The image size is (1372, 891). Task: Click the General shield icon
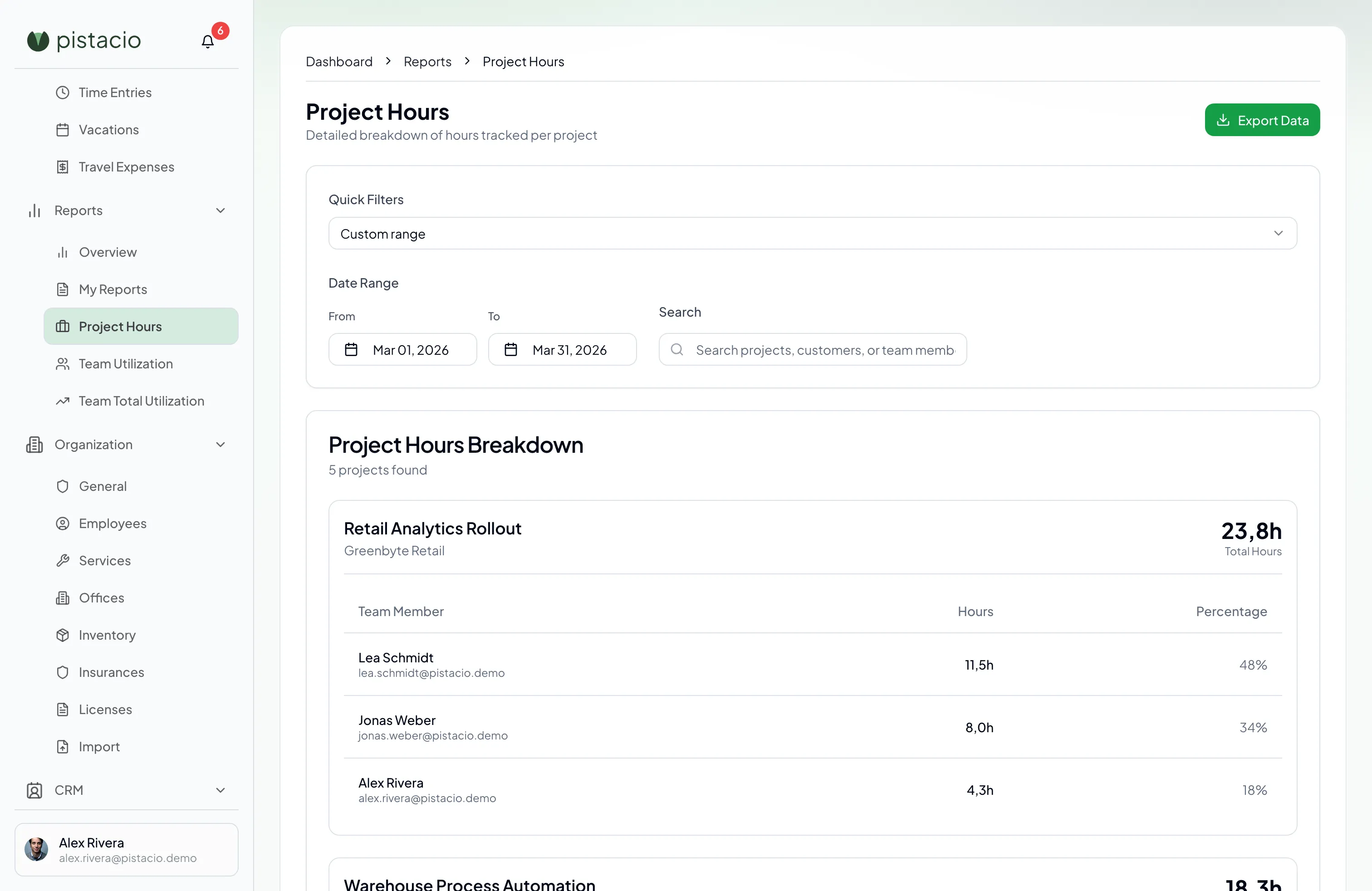[x=63, y=486]
